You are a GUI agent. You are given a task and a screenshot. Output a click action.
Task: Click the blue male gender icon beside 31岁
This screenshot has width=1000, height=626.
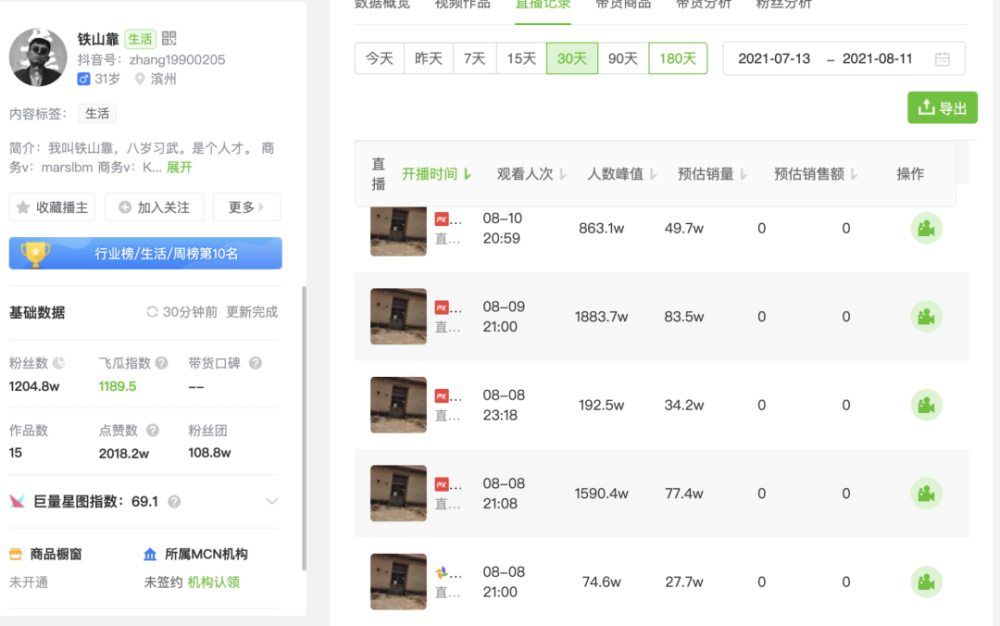(x=82, y=78)
